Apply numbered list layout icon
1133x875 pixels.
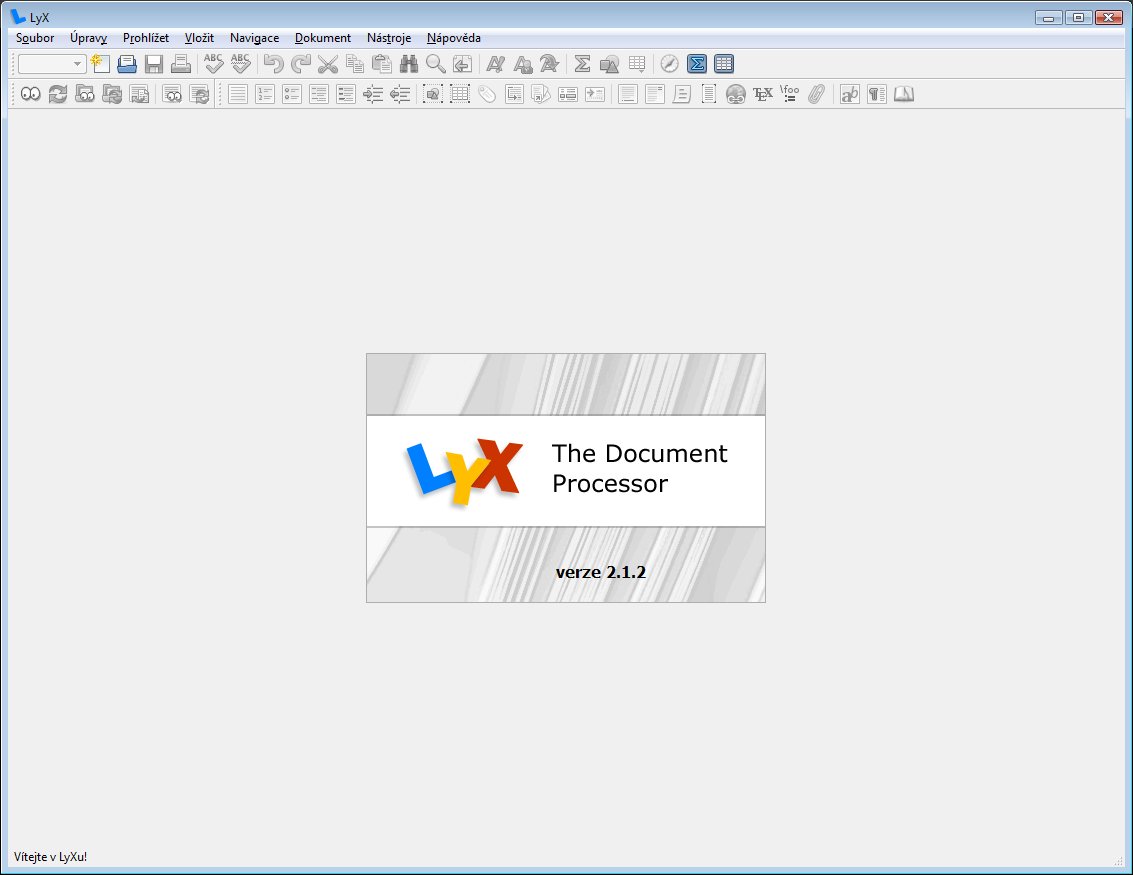click(x=264, y=94)
